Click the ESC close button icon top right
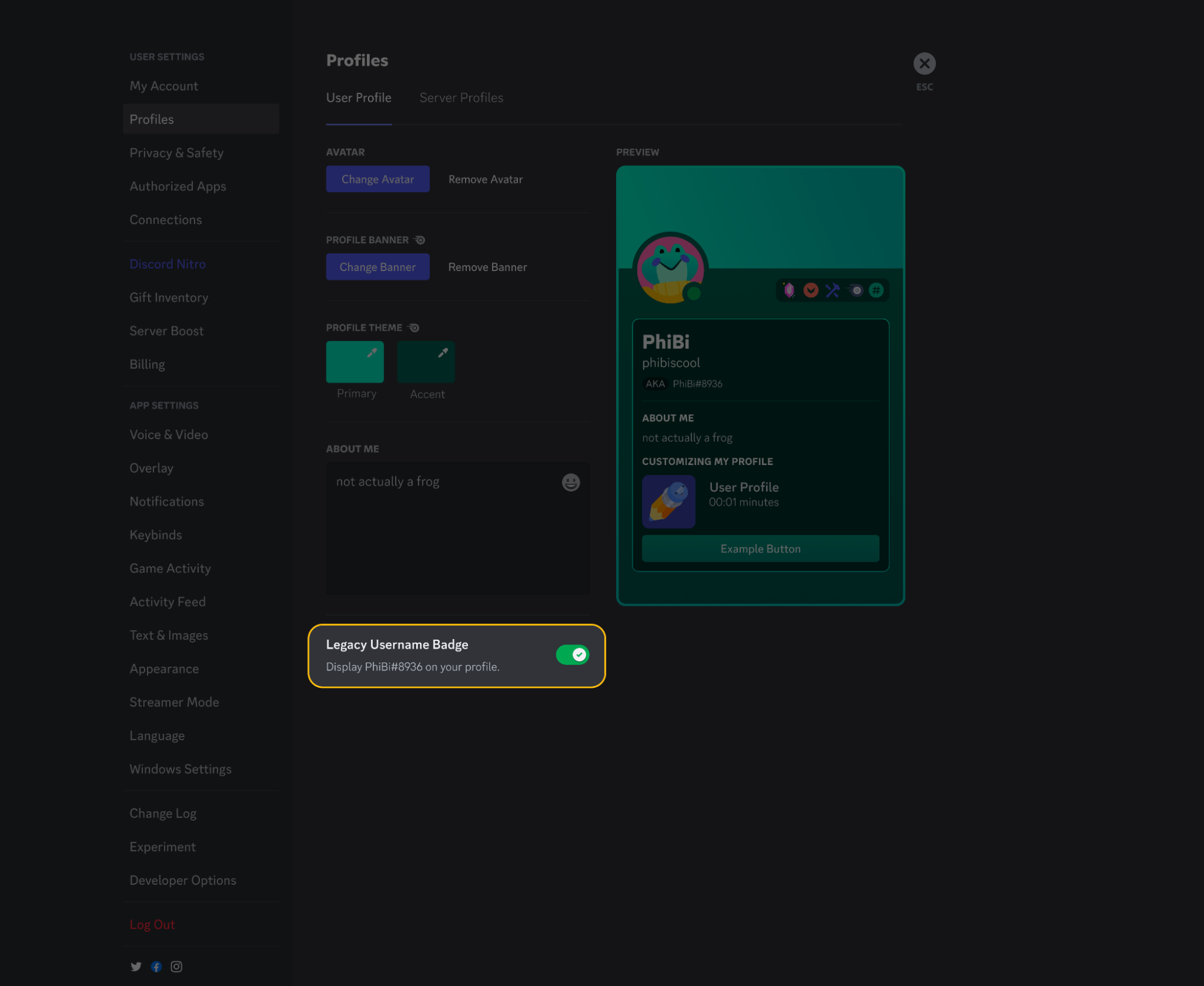 [x=924, y=64]
